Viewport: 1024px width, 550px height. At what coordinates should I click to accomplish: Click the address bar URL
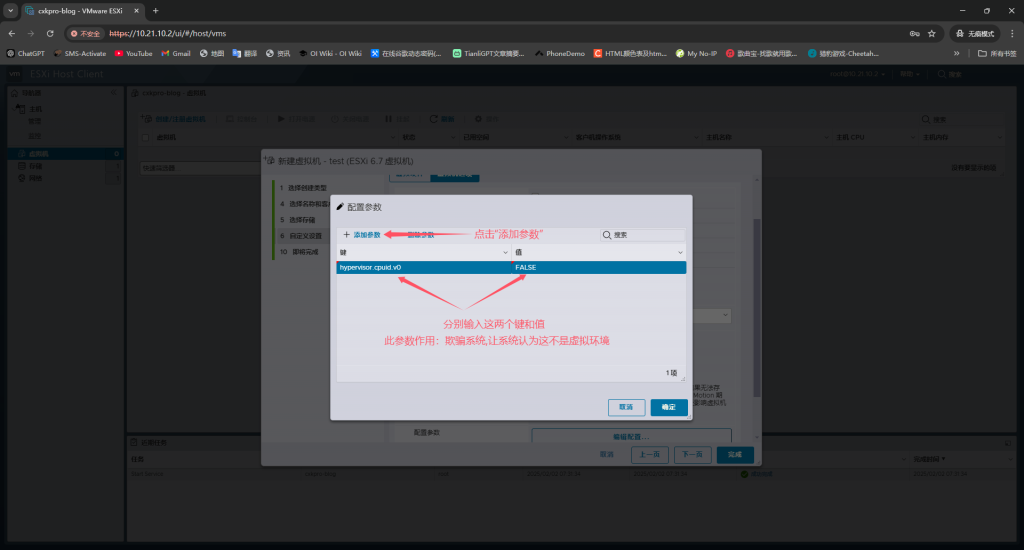click(x=168, y=33)
